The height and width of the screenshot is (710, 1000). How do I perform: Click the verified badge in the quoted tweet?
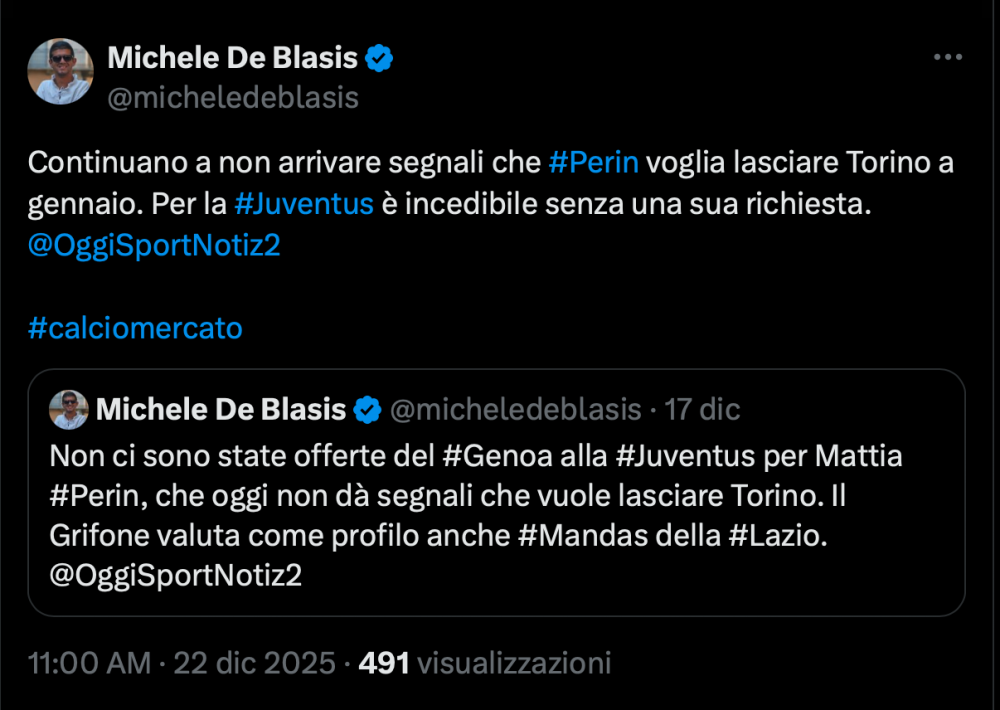(x=368, y=409)
